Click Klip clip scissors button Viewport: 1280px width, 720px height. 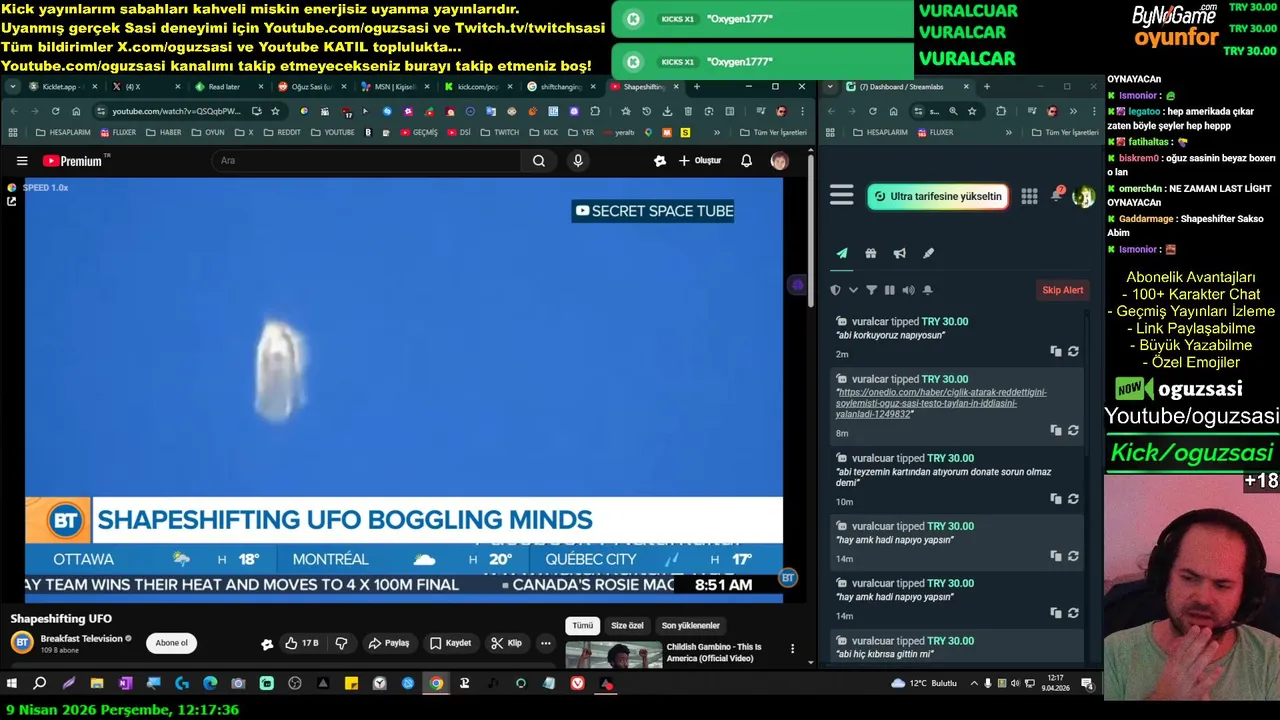(506, 643)
